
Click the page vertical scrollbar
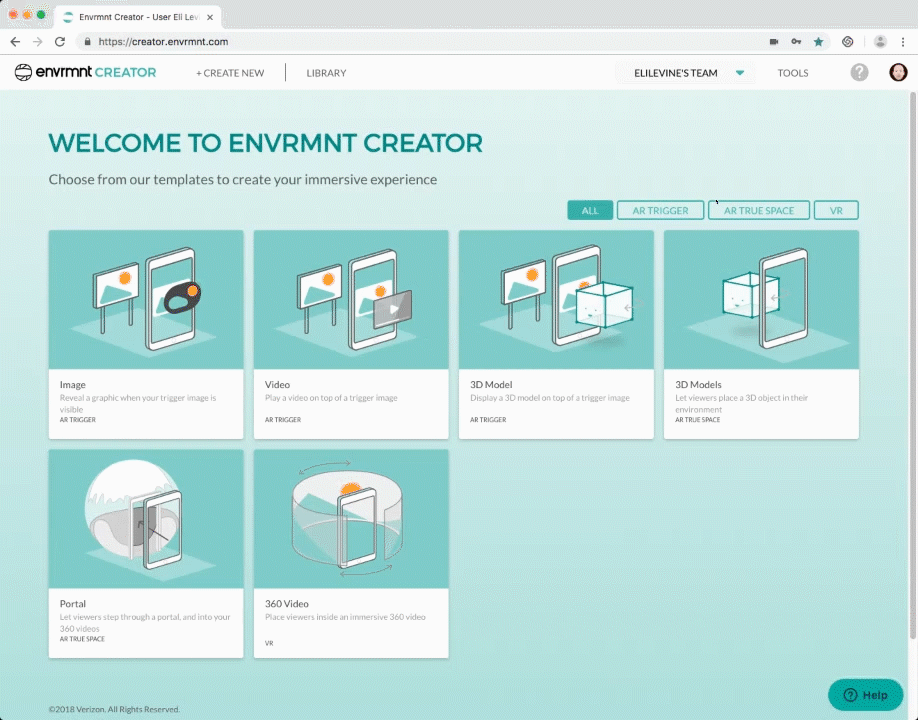[912, 366]
